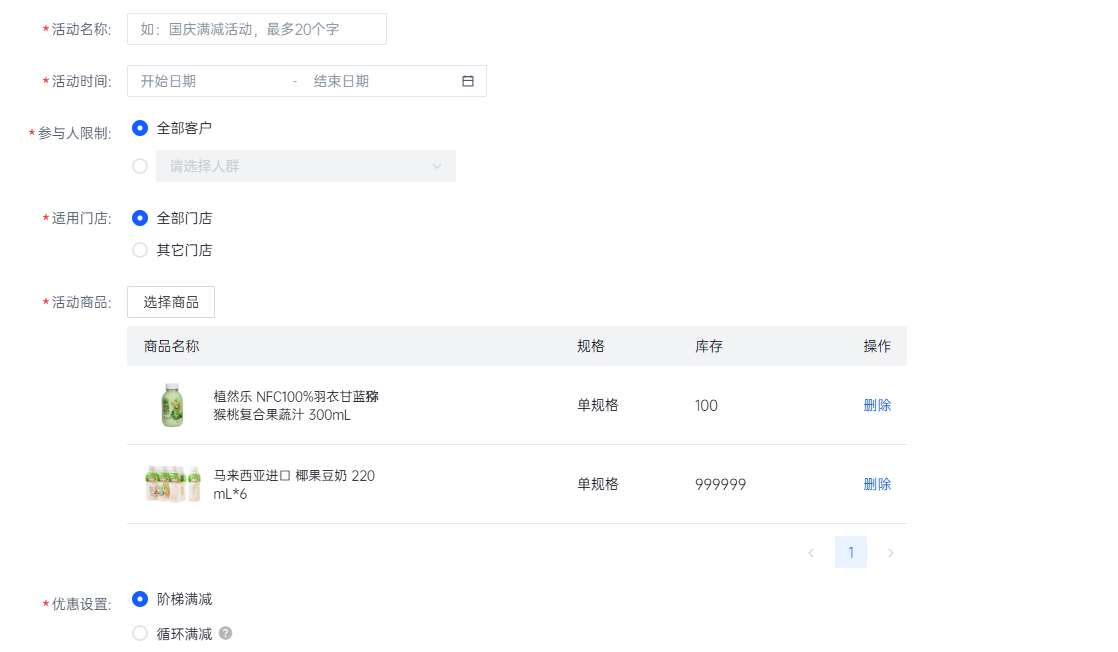1118x652 pixels.
Task: Click next page arrow in pagination
Action: [x=891, y=552]
